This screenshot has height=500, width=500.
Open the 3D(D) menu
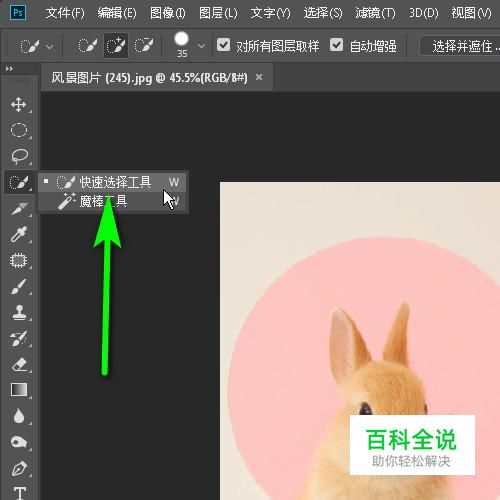(x=424, y=13)
